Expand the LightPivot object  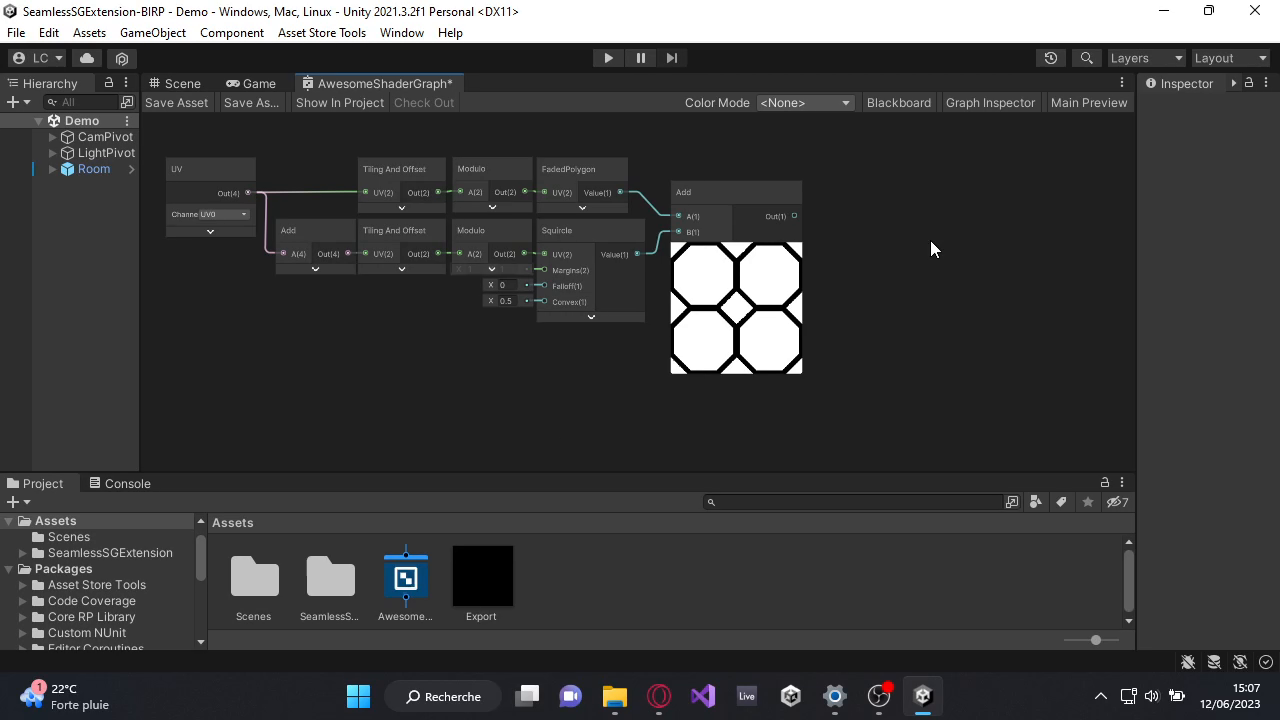(53, 153)
